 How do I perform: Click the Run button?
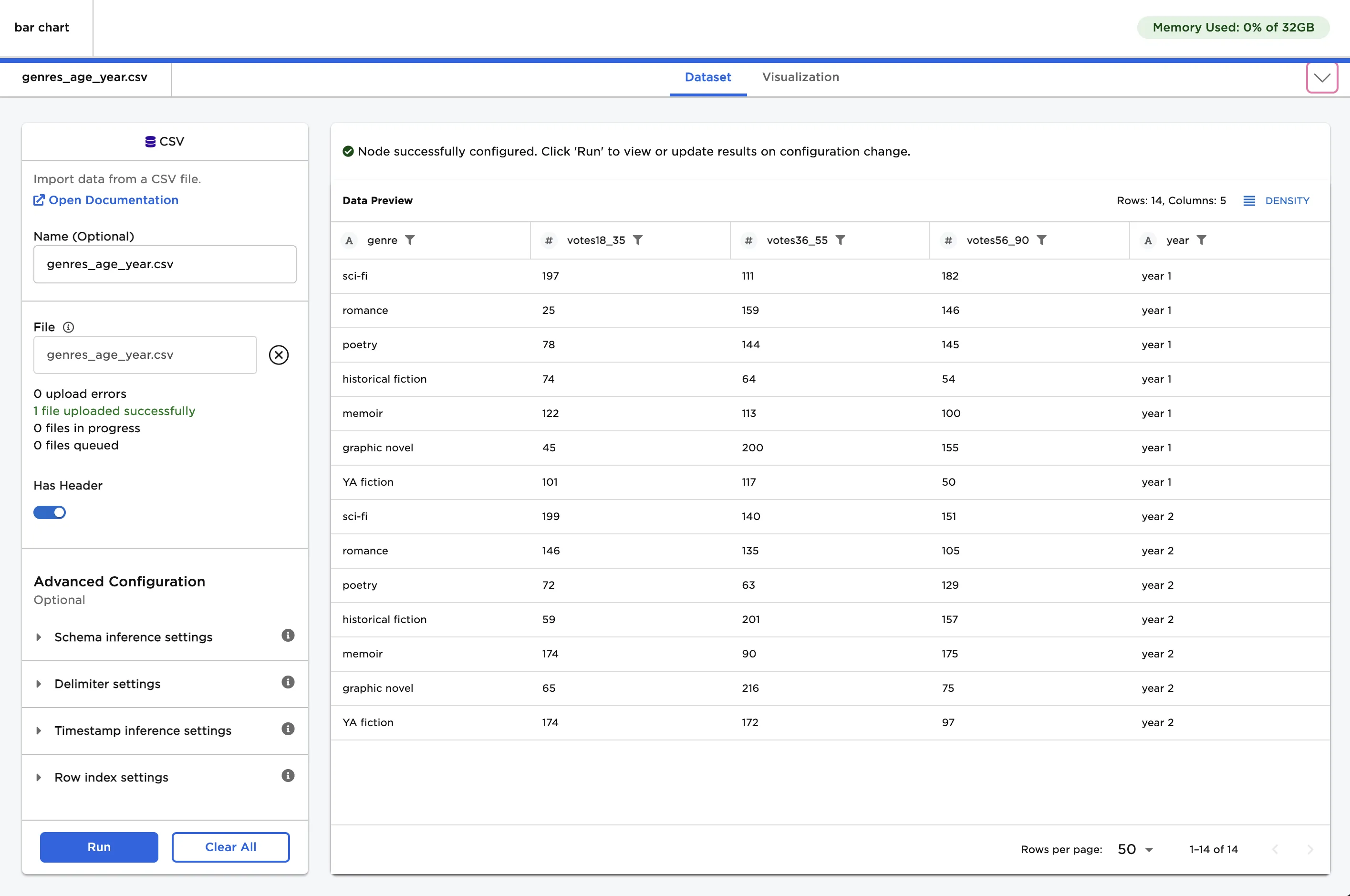[x=98, y=847]
